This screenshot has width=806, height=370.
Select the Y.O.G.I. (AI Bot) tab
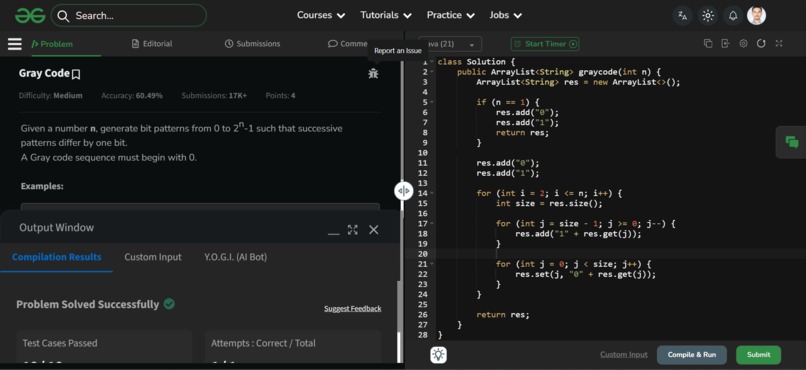tap(235, 257)
